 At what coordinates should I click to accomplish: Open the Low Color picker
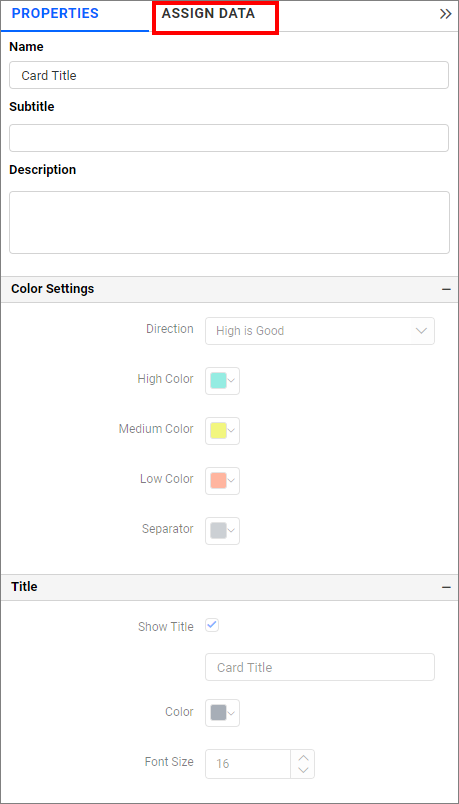click(222, 480)
